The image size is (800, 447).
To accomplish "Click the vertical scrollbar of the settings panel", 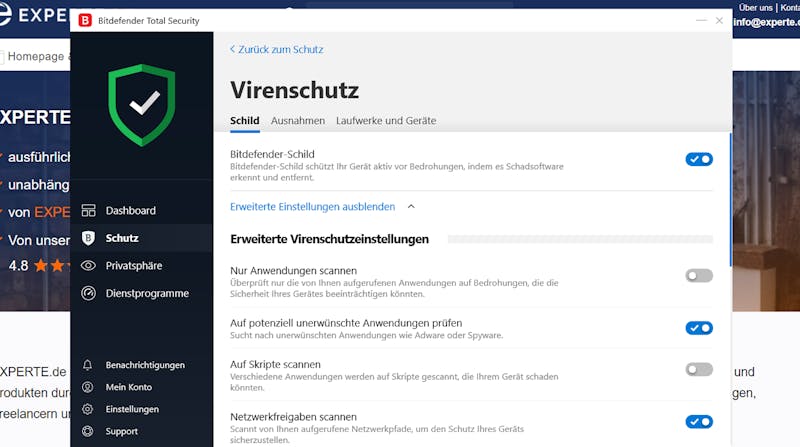I will pos(731,199).
